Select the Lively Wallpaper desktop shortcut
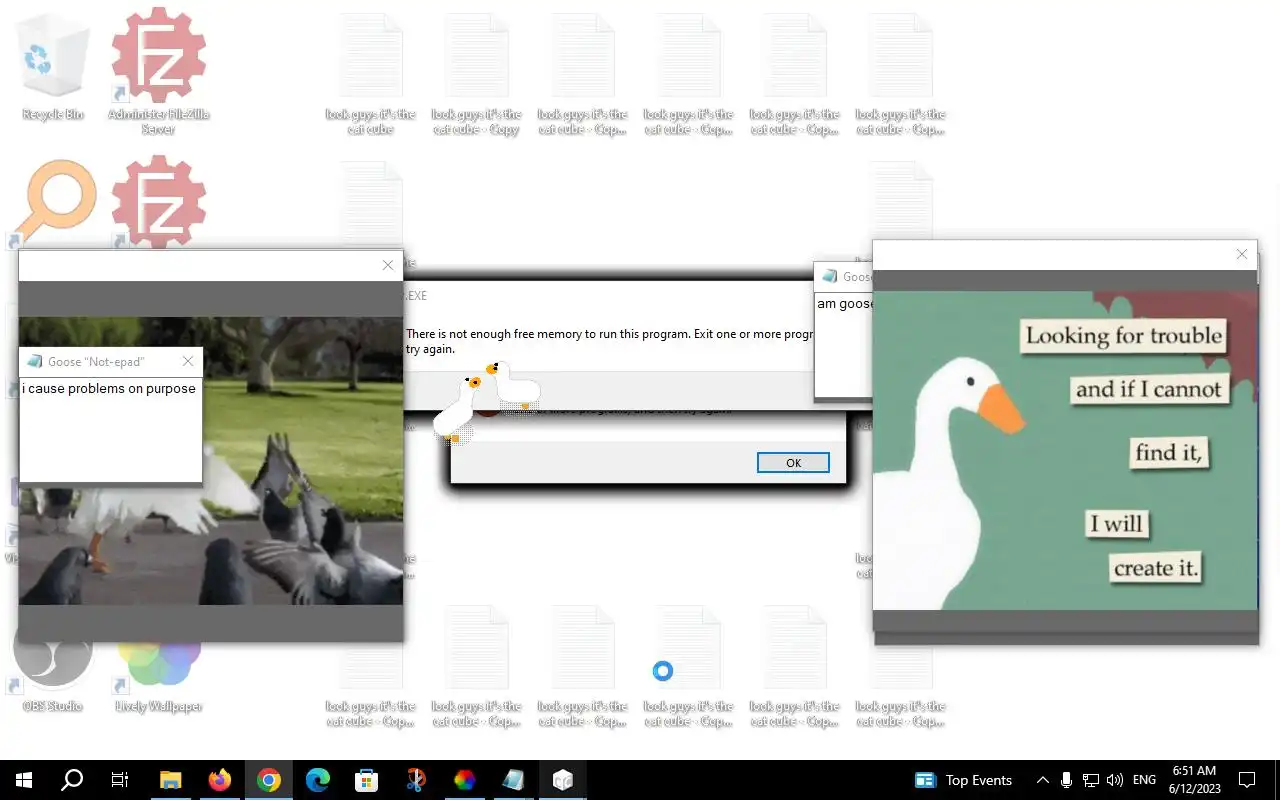1280x800 pixels. (159, 664)
